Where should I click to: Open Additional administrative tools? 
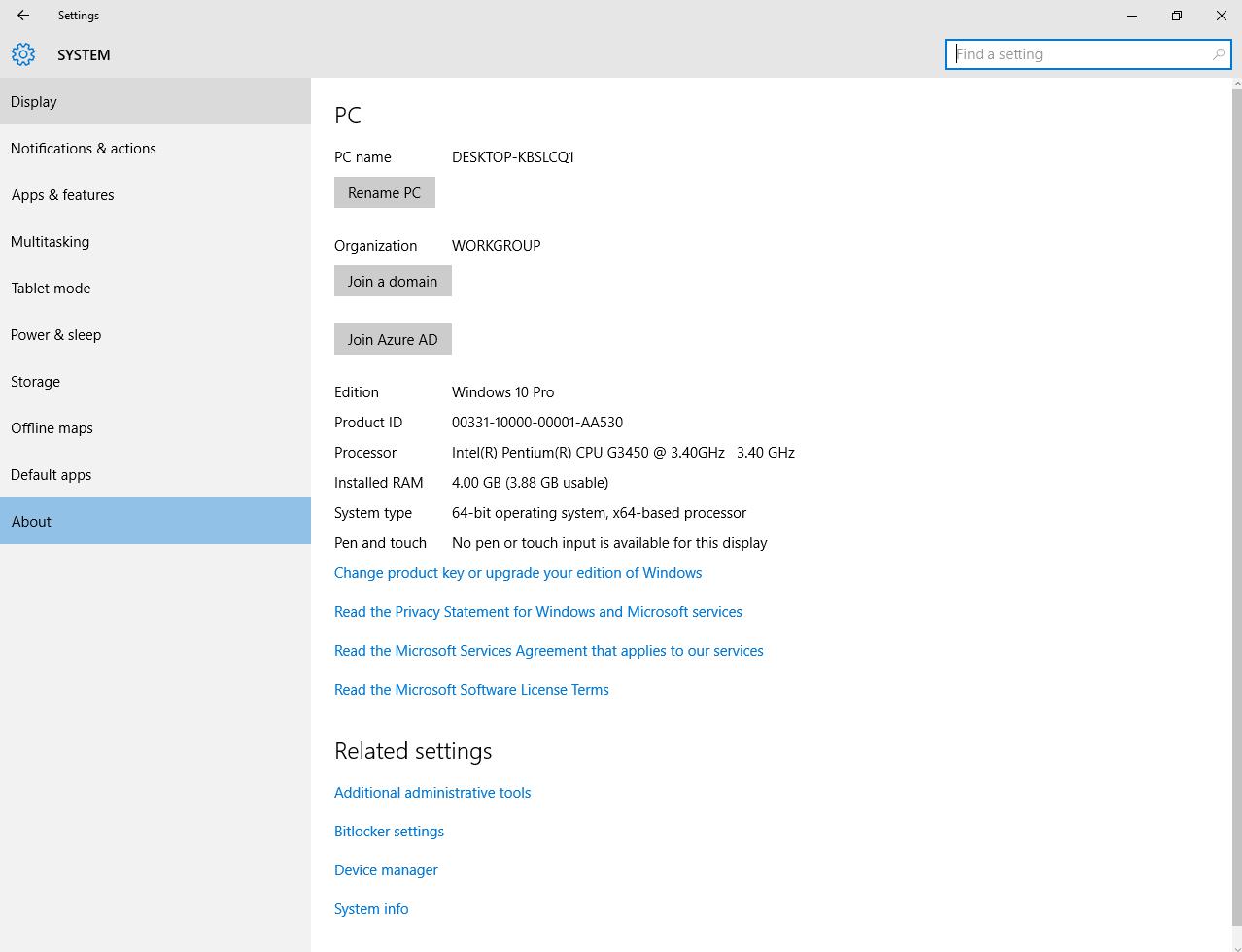[x=432, y=793]
